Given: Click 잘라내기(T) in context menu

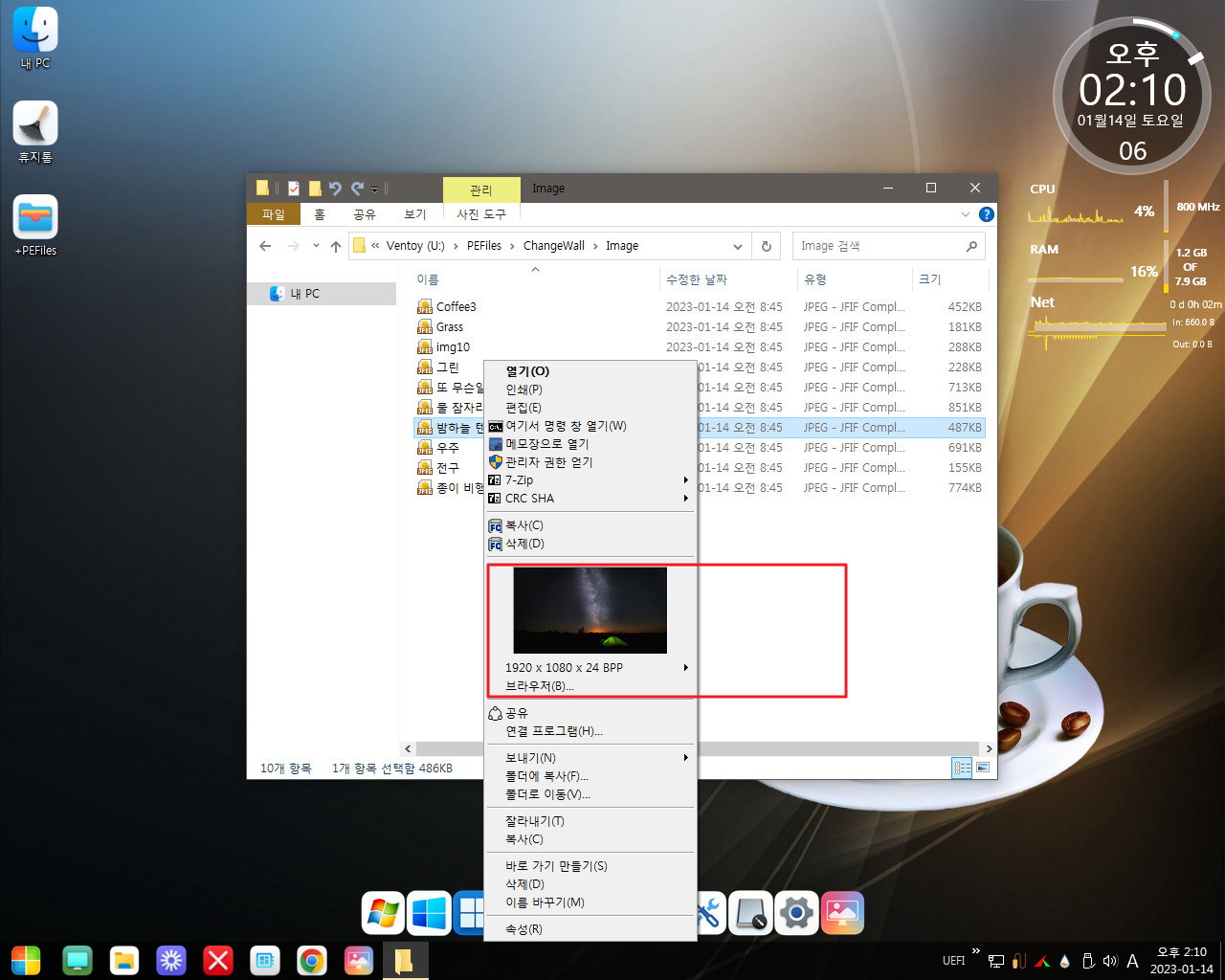Looking at the screenshot, I should point(590,821).
